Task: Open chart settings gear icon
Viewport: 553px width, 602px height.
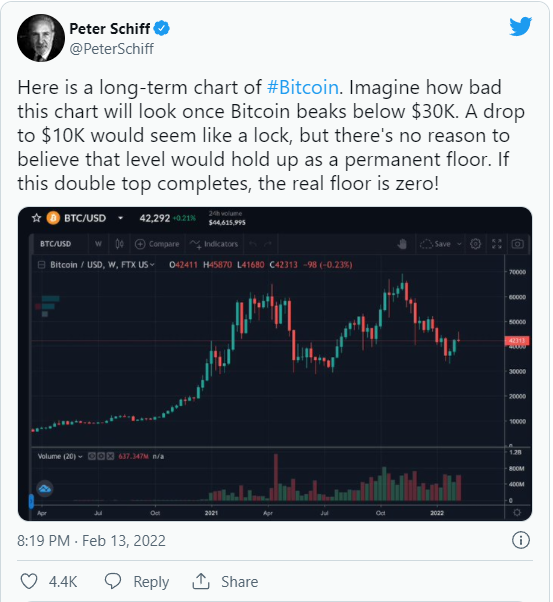Action: 475,244
